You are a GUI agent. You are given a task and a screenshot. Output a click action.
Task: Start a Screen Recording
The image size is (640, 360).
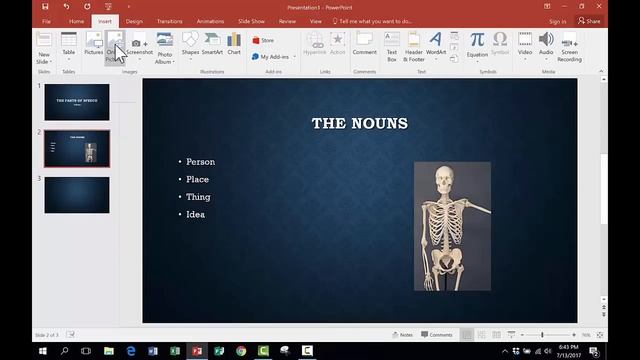point(569,47)
